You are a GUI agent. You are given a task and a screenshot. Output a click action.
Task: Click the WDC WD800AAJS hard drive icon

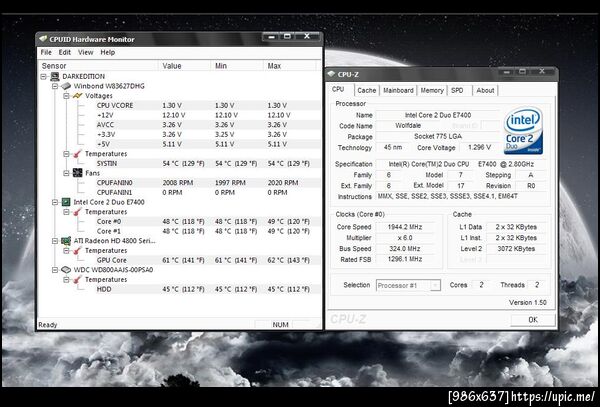66,270
